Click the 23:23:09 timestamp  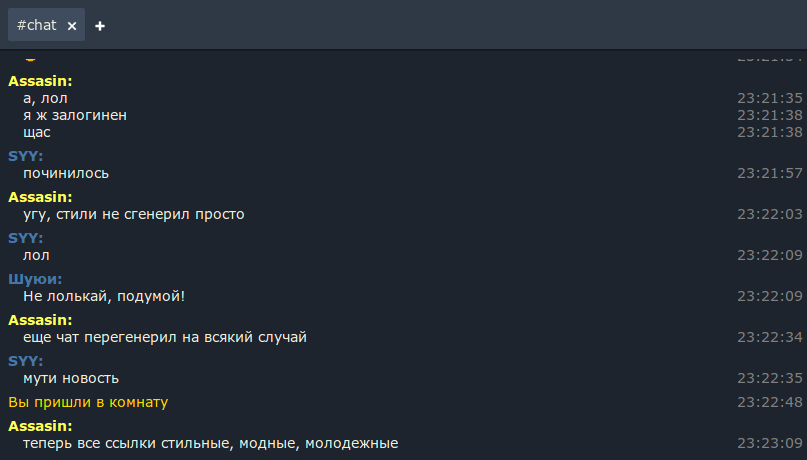click(770, 443)
